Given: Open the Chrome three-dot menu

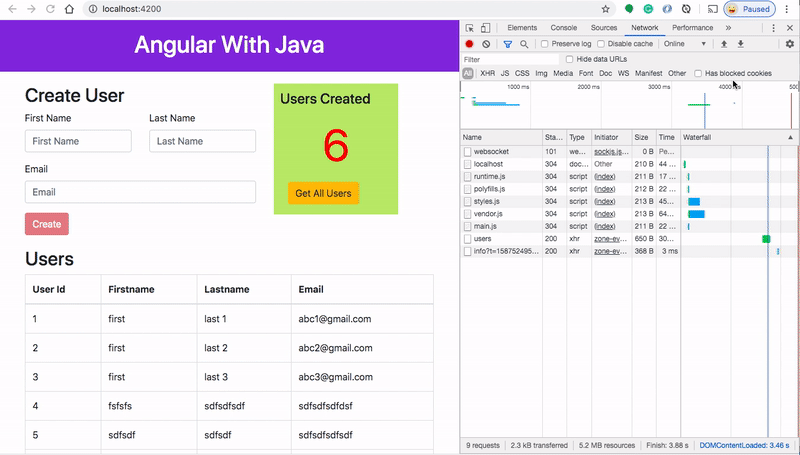Looking at the screenshot, I should pyautogui.click(x=787, y=9).
